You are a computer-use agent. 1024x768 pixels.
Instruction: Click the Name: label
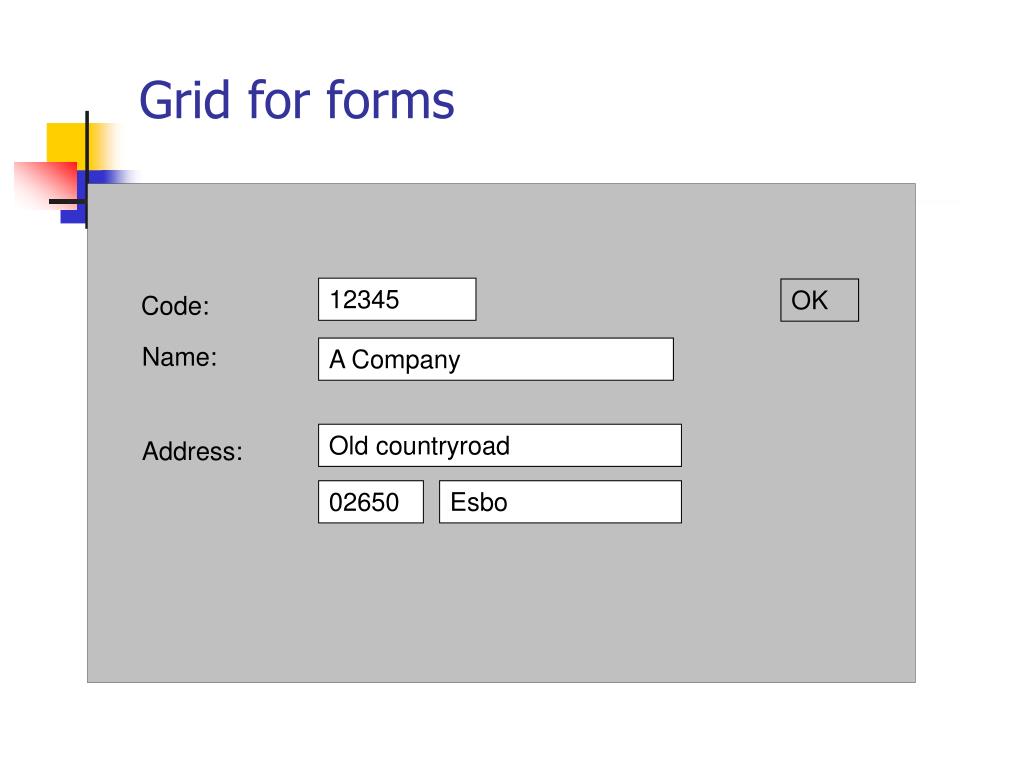pos(180,357)
